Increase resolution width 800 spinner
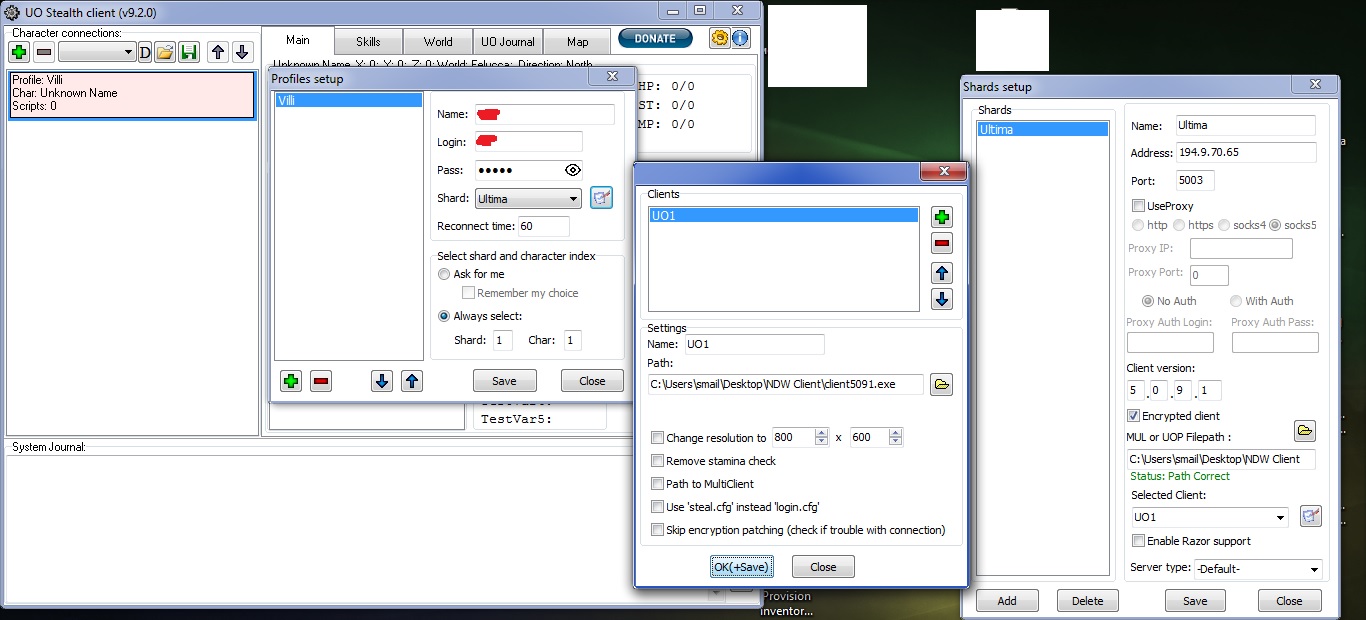The width and height of the screenshot is (1366, 620). click(822, 433)
